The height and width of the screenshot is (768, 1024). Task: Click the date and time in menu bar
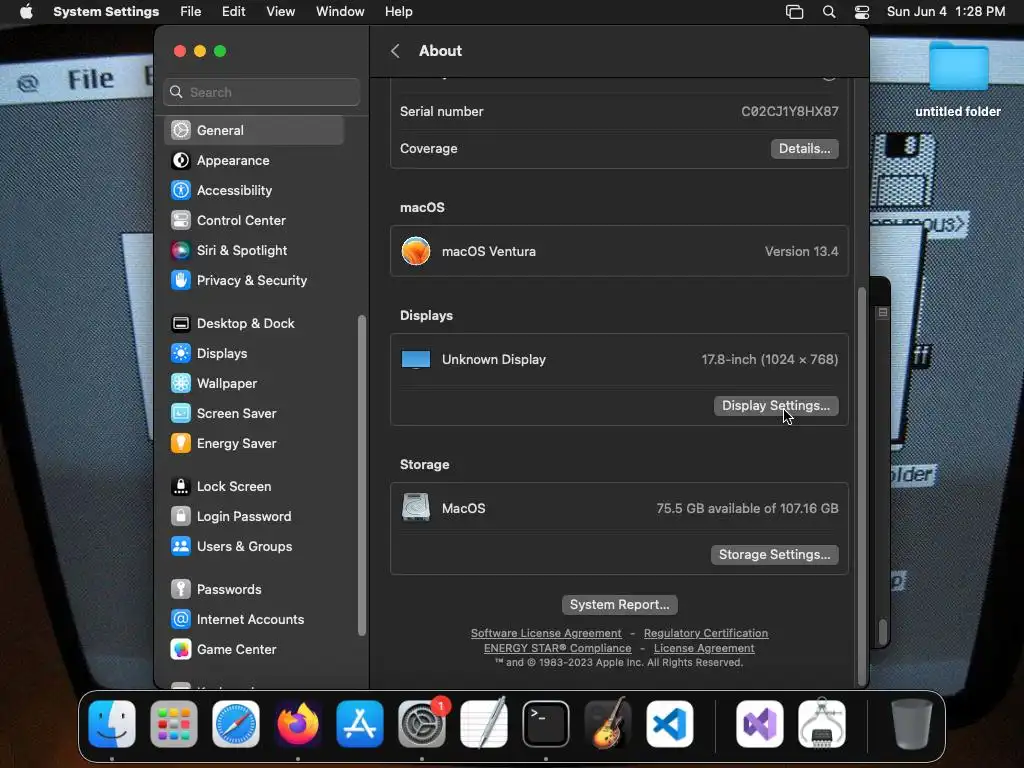tap(946, 12)
